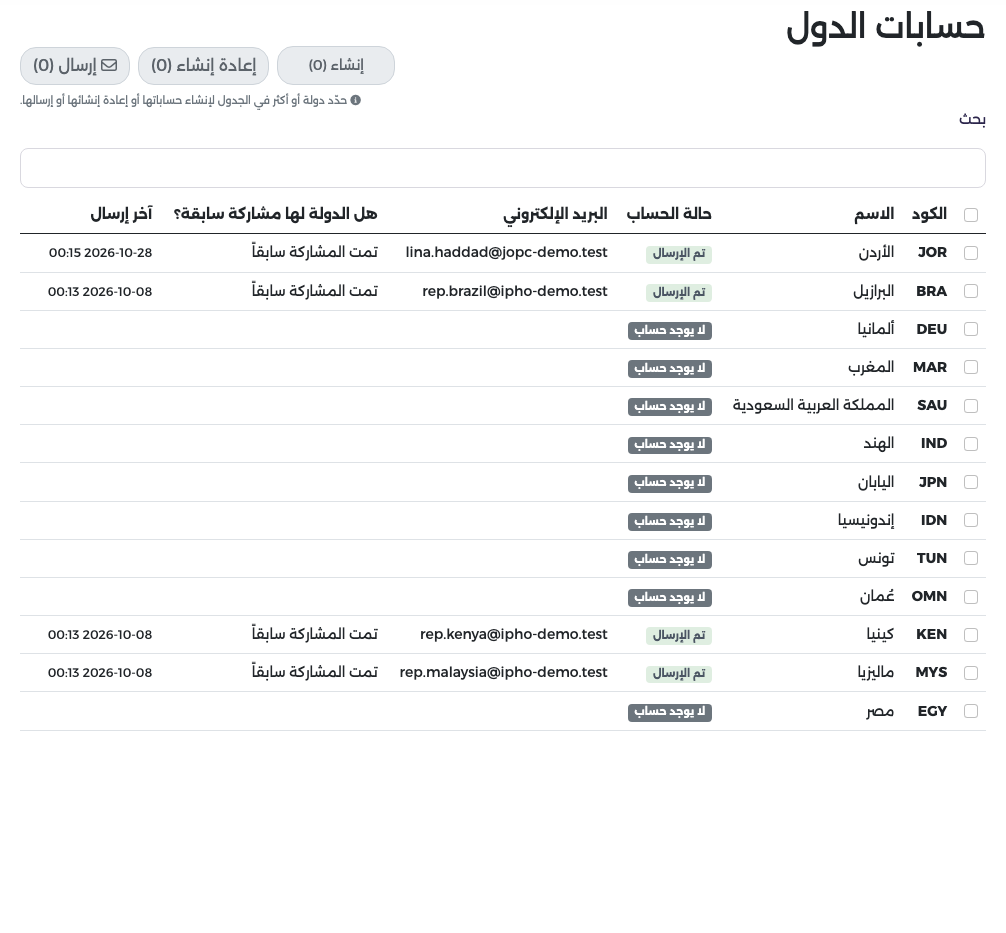
Task: Select the OMN row checkbox
Action: [971, 596]
